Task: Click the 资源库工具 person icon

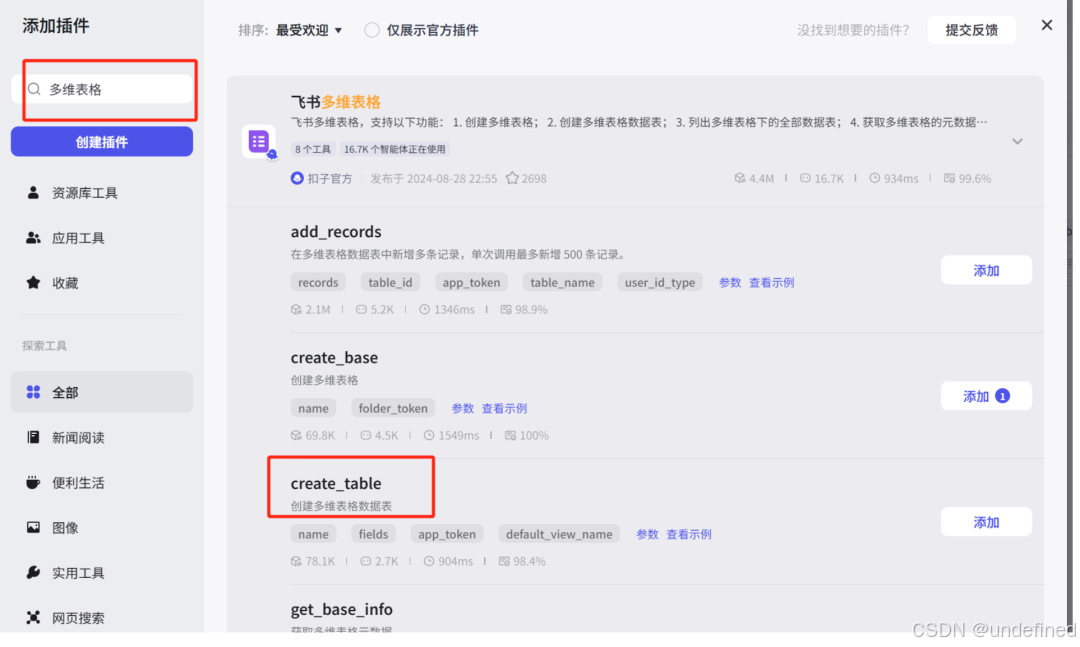Action: [33, 192]
